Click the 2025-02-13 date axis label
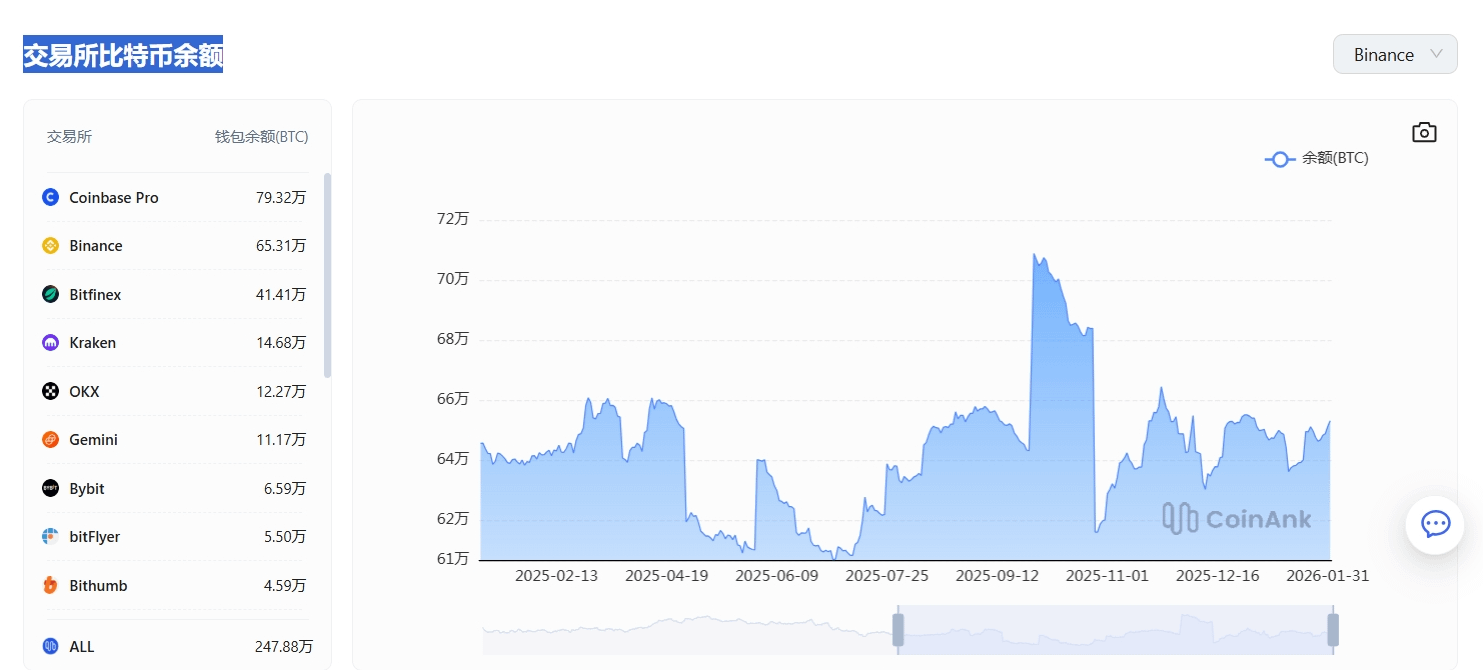The width and height of the screenshot is (1483, 670). [x=556, y=576]
